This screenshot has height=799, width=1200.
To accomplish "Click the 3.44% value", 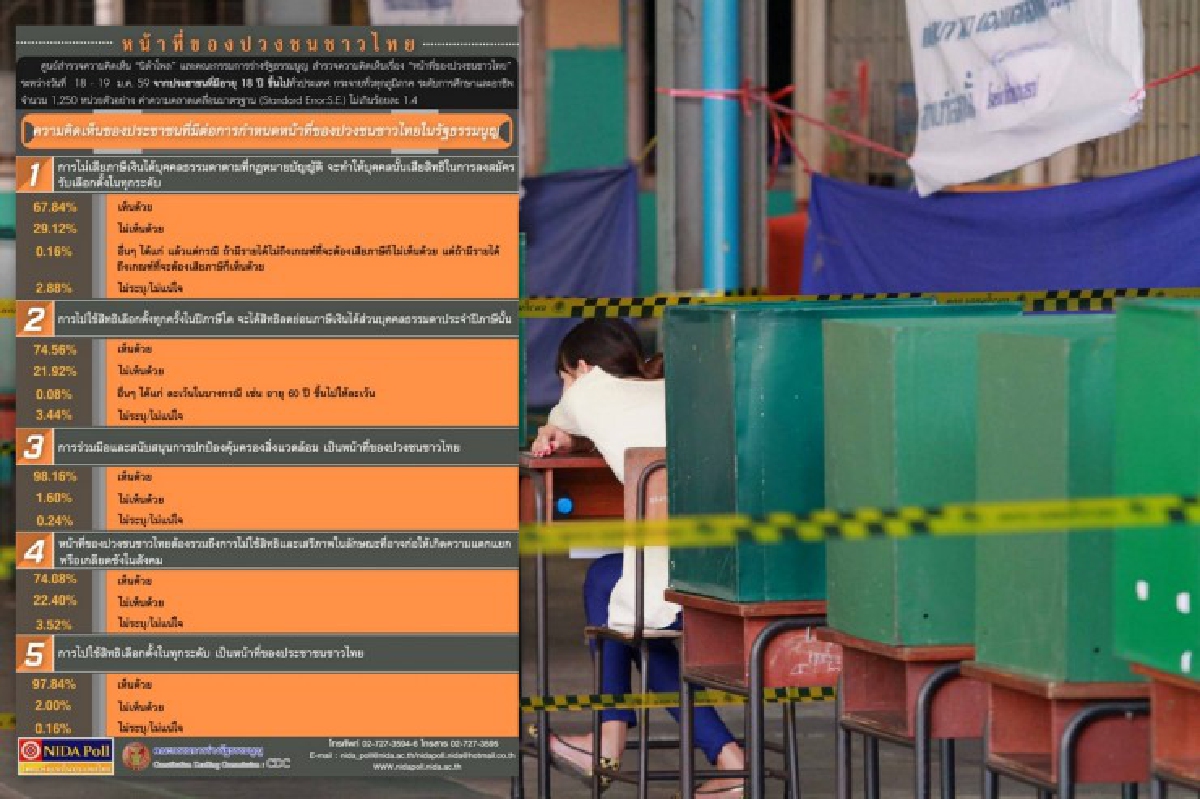I will 53,413.
